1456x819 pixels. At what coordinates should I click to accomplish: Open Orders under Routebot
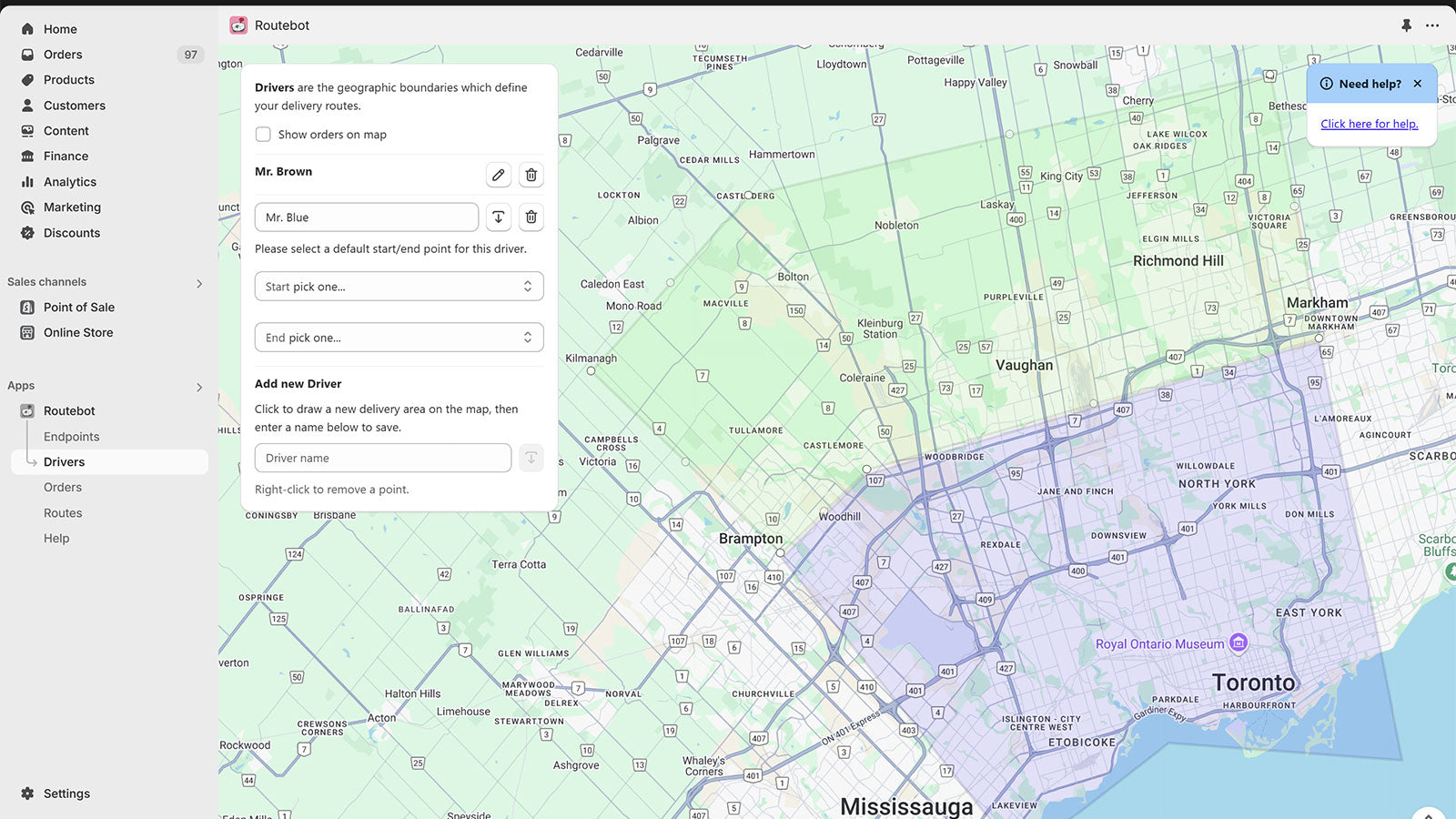63,488
